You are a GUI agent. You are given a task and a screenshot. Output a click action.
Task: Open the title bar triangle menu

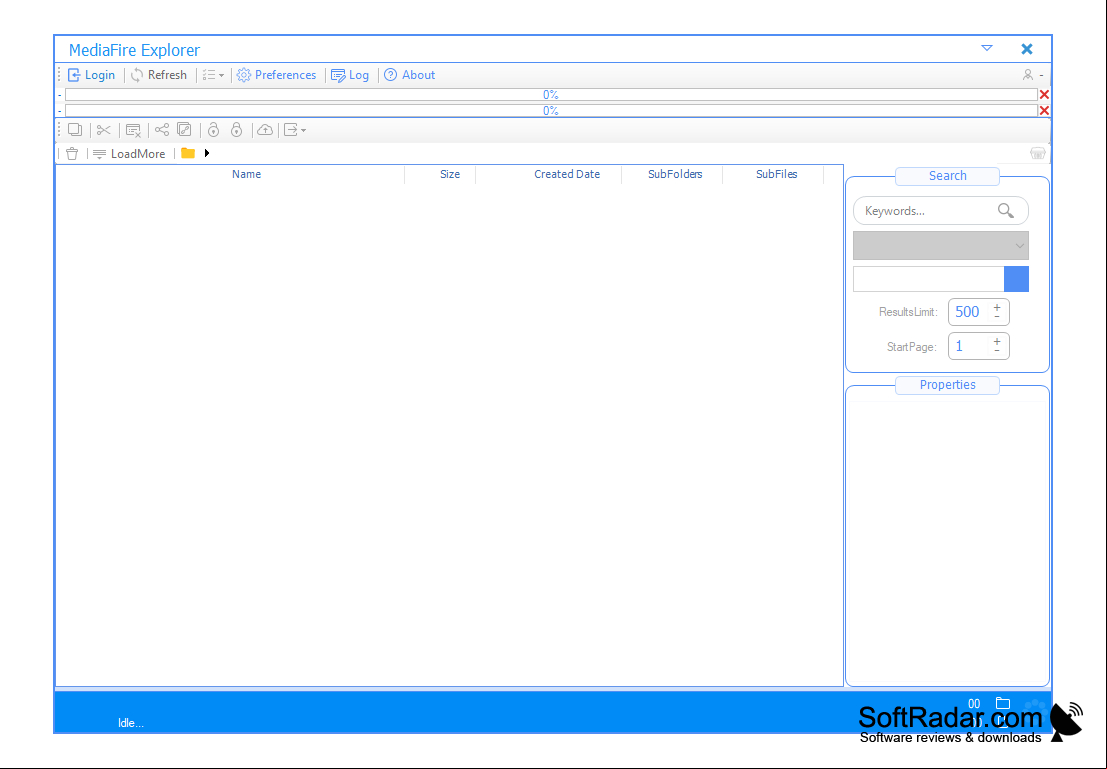pyautogui.click(x=987, y=48)
